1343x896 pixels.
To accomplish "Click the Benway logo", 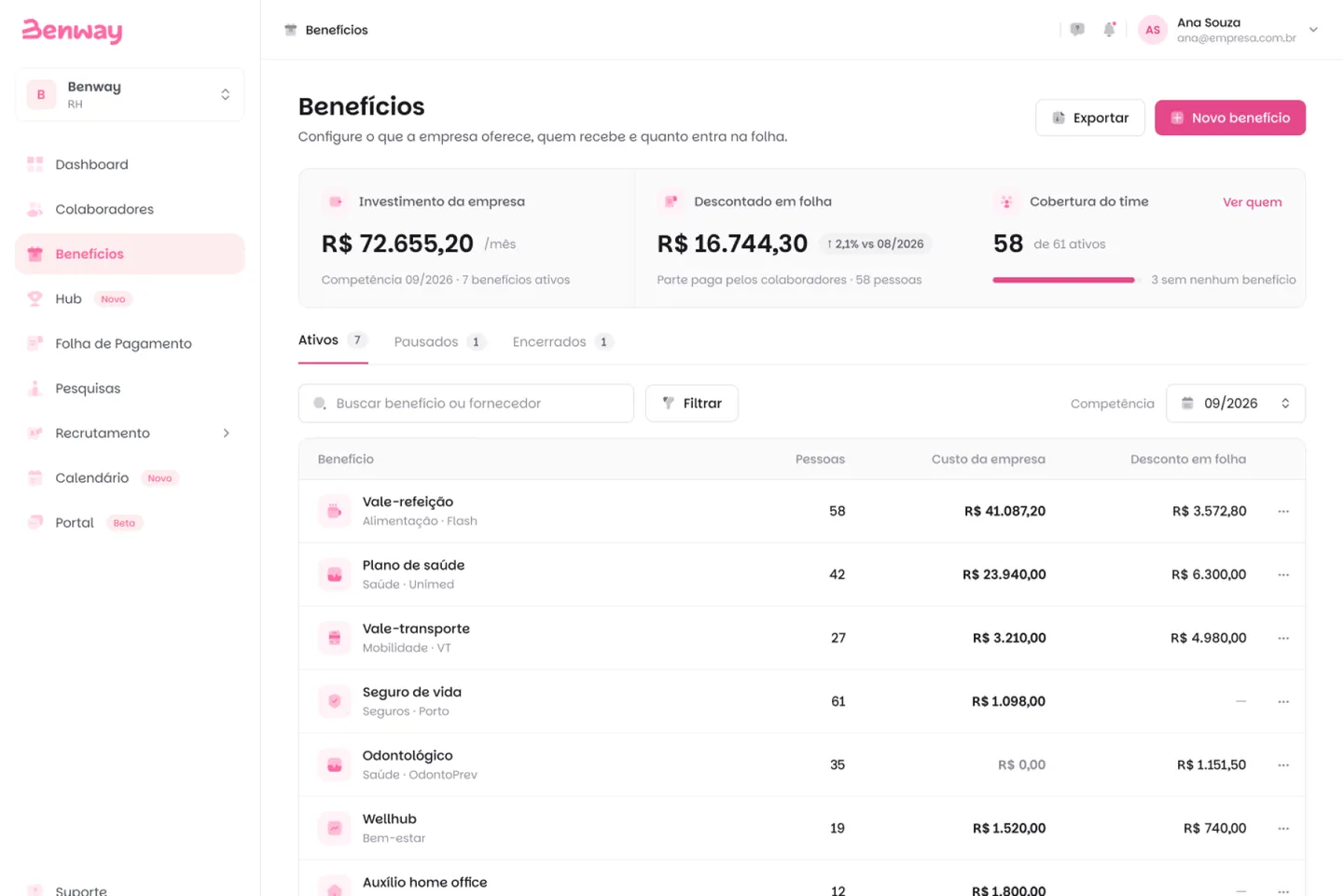I will click(72, 31).
